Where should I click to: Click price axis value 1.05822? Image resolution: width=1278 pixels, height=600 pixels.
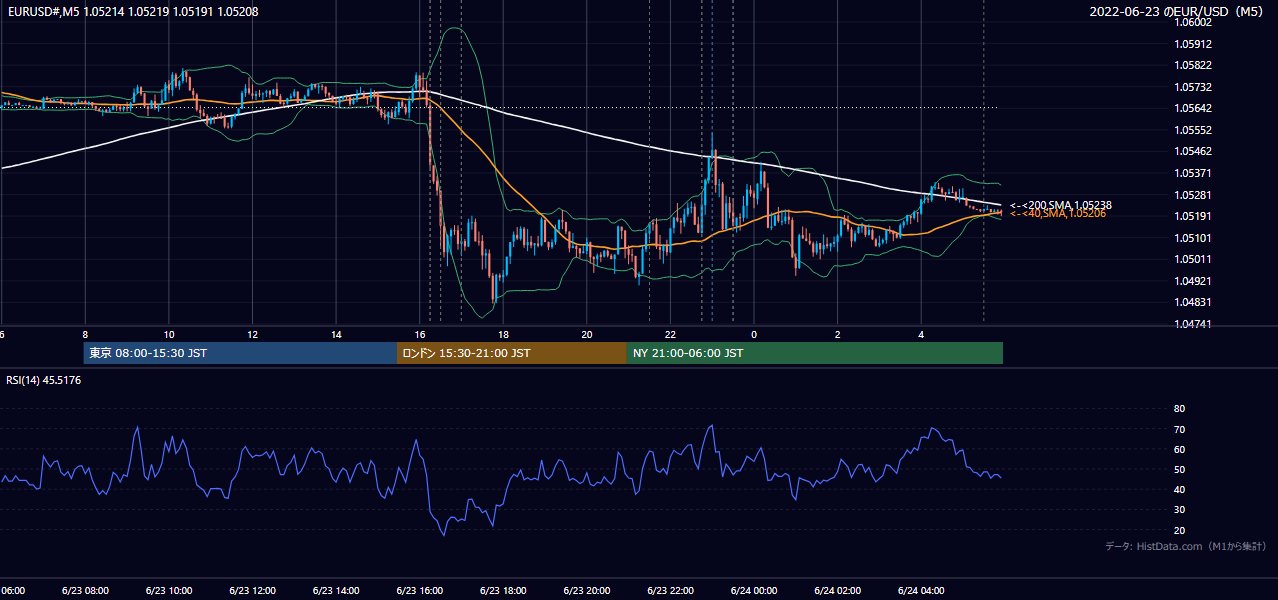tap(1192, 65)
